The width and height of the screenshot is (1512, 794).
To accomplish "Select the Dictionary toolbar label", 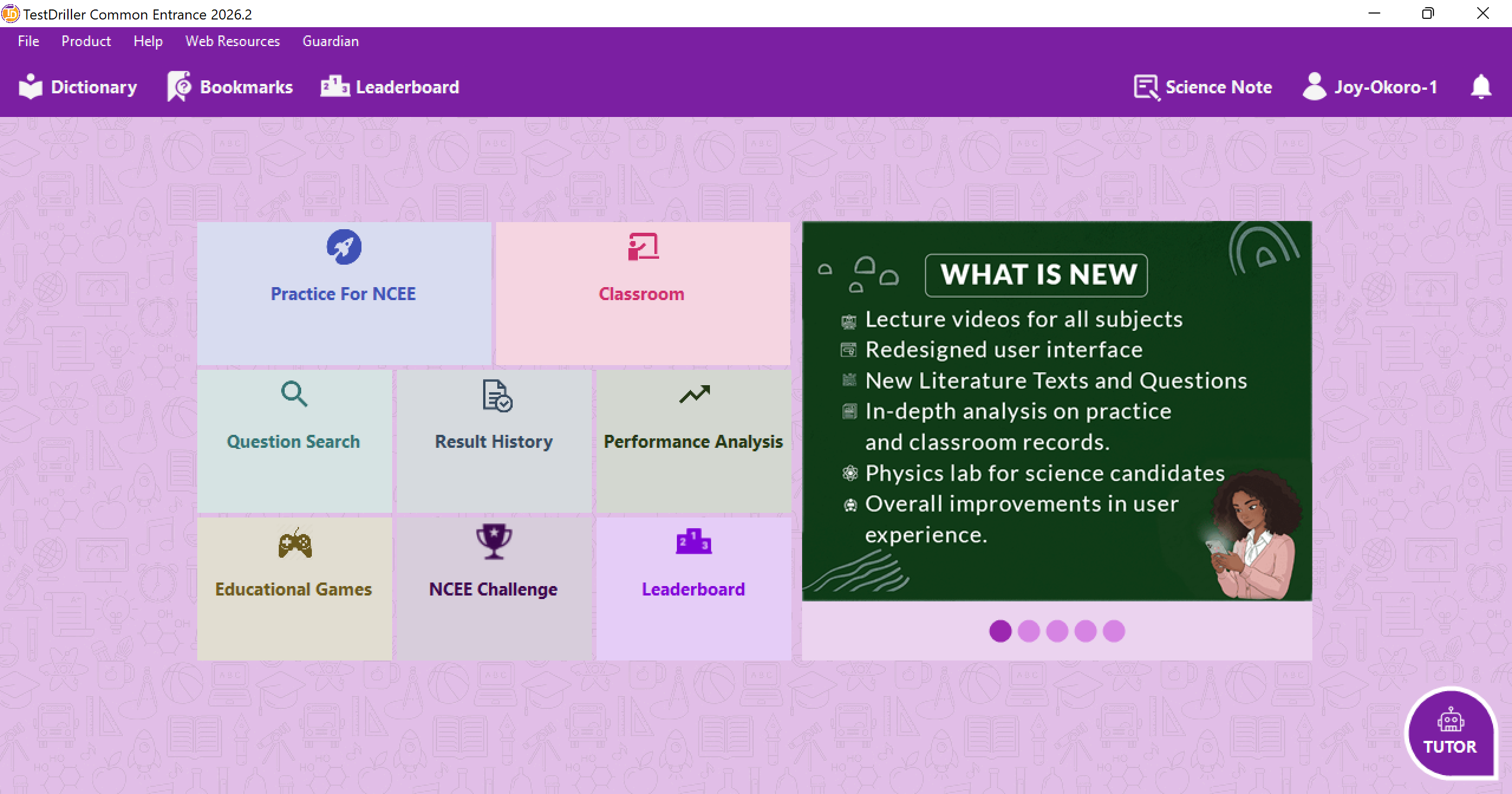I will pyautogui.click(x=94, y=87).
